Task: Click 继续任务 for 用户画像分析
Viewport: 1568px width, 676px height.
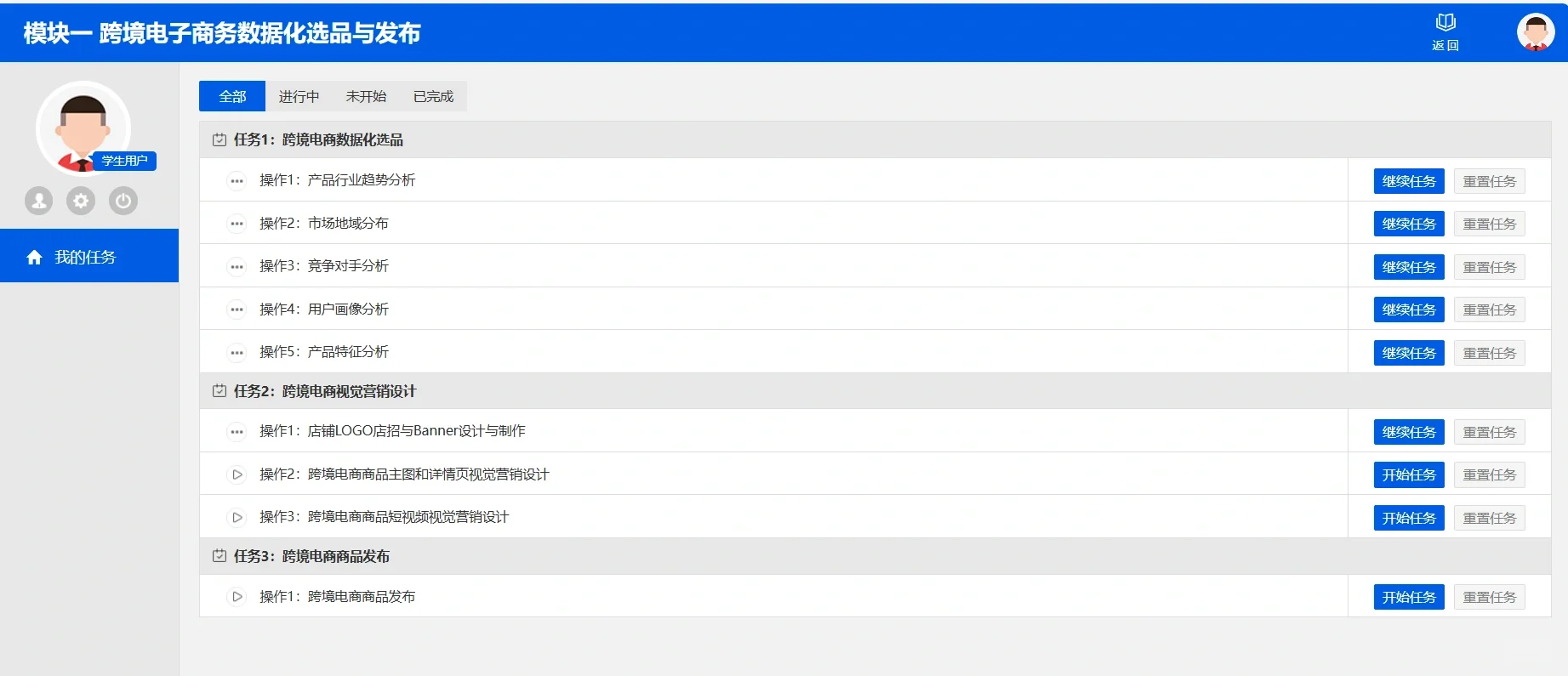Action: [x=1409, y=310]
